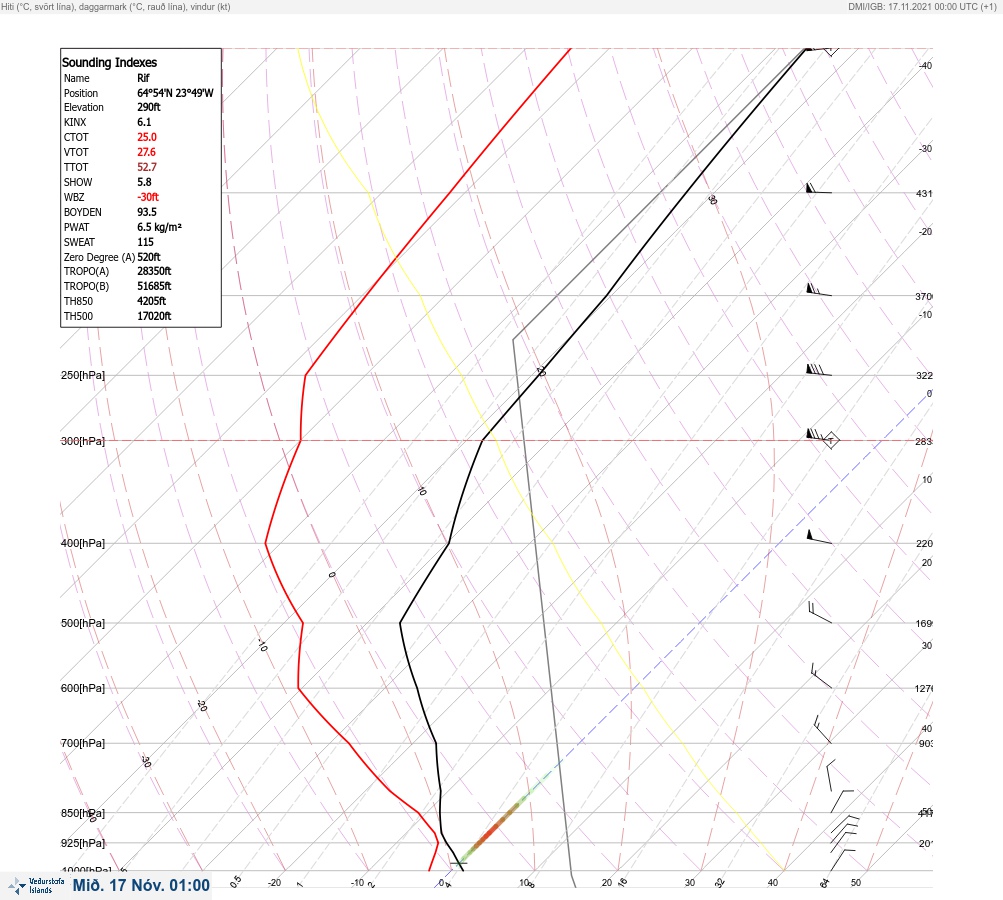
Task: Click the red CTOT value 25.0
Action: [x=146, y=137]
